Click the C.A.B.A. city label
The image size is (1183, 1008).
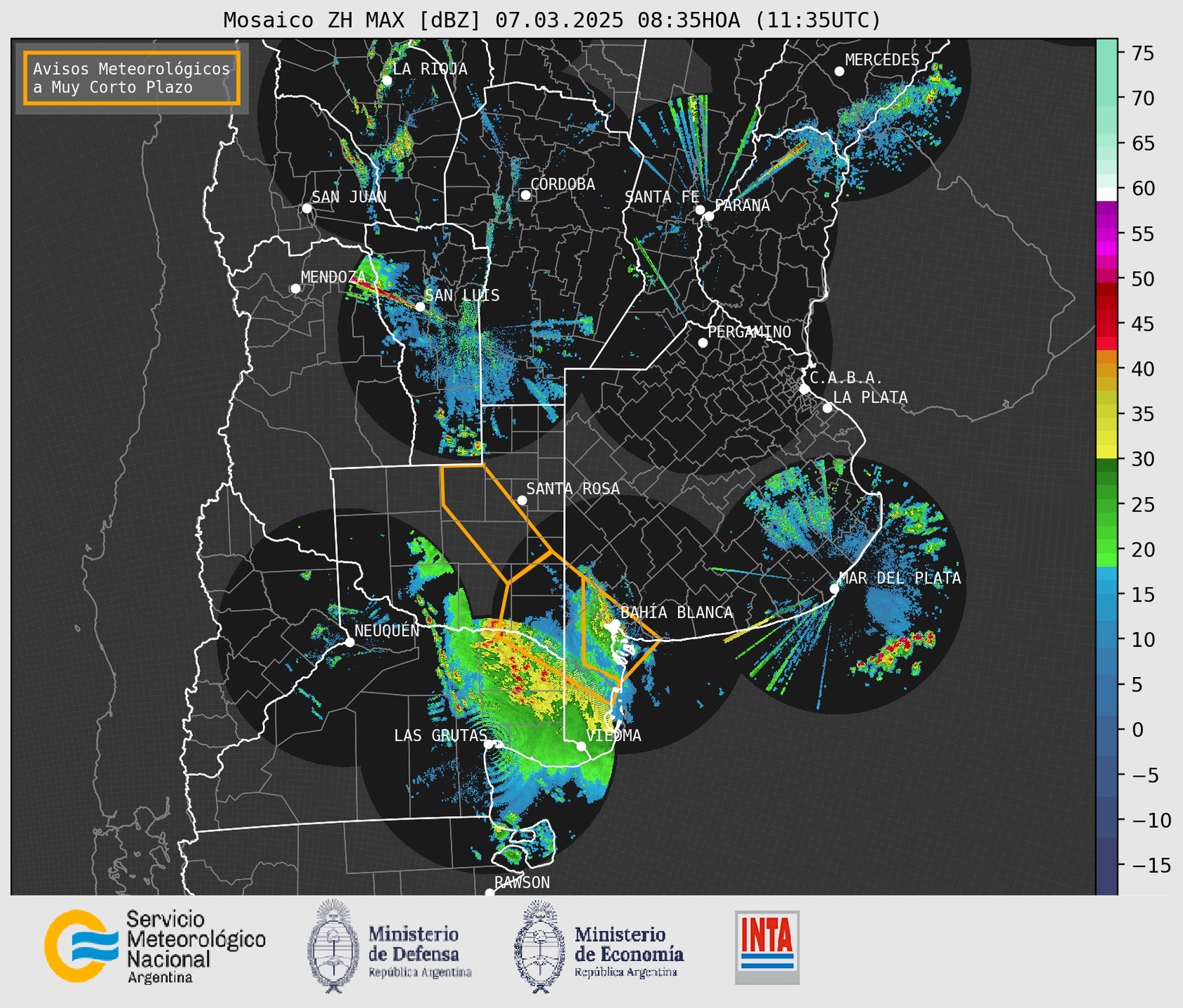(846, 379)
